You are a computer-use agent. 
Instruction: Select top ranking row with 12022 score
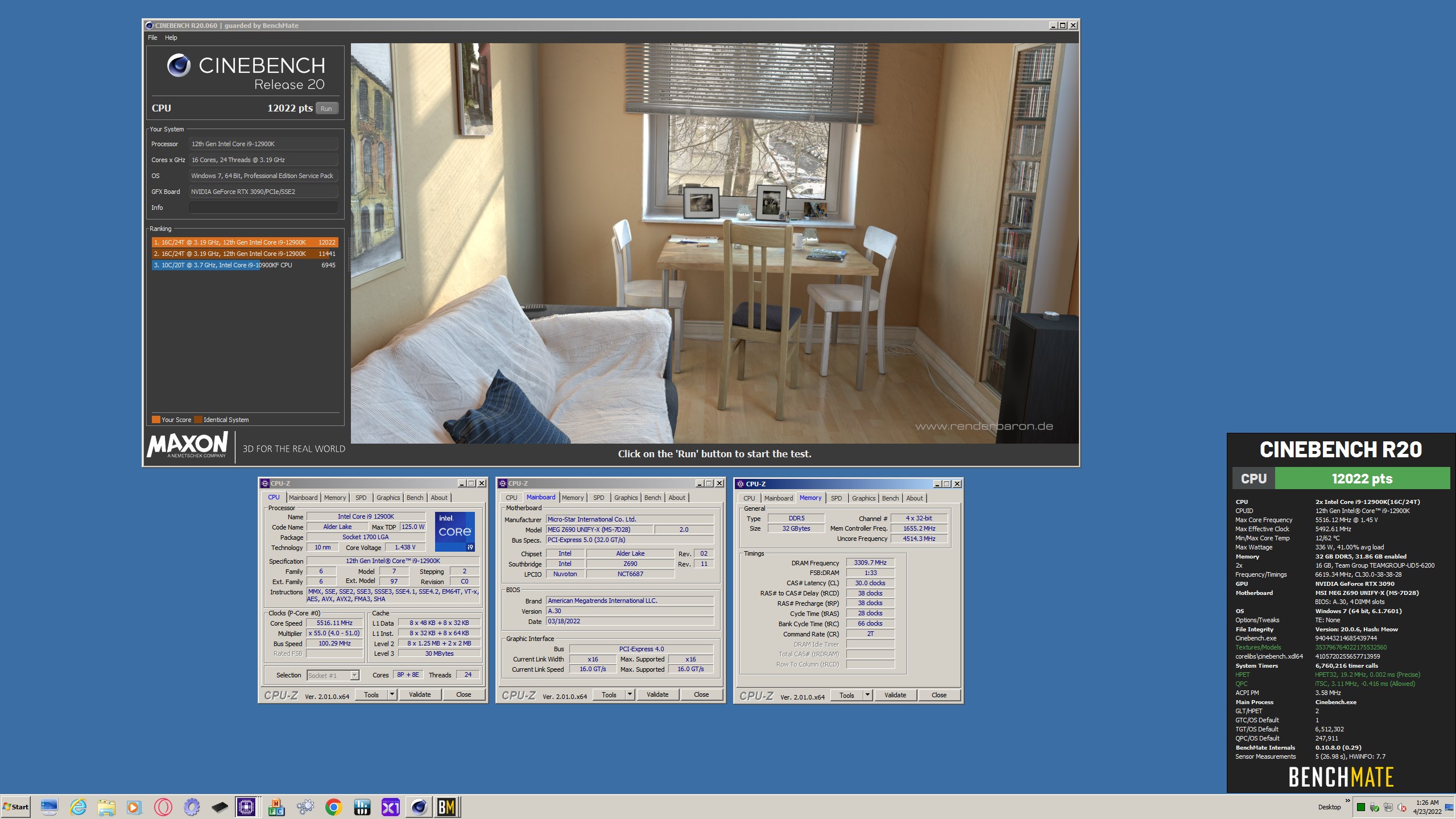tap(245, 242)
